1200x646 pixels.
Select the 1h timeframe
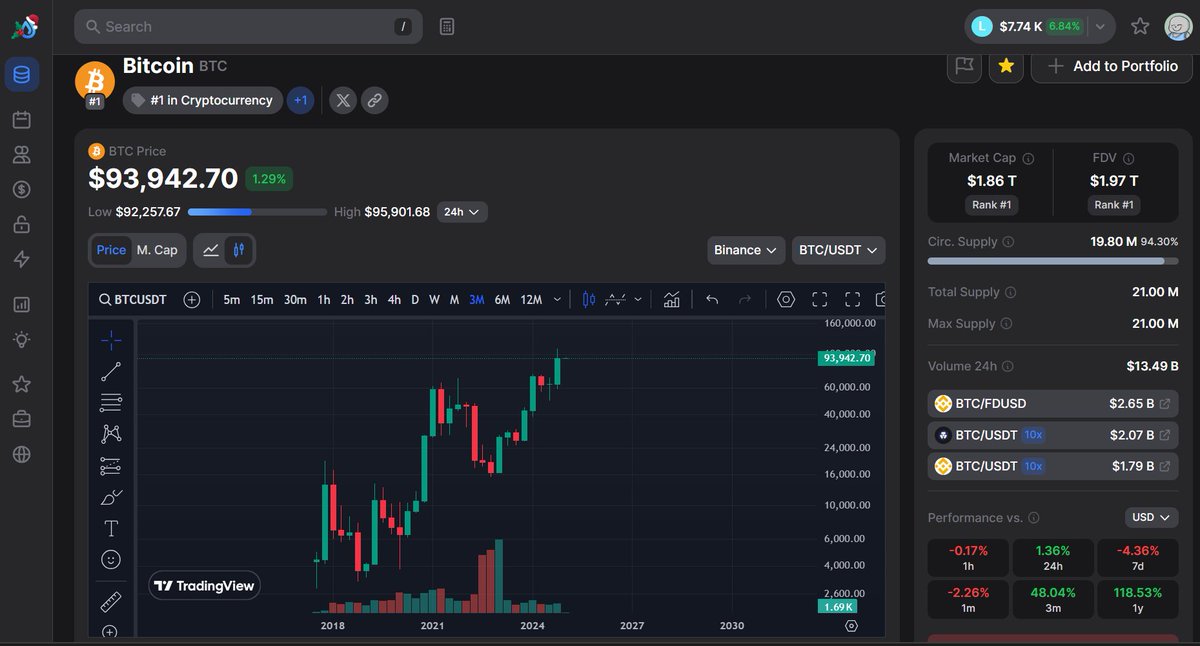(x=324, y=299)
